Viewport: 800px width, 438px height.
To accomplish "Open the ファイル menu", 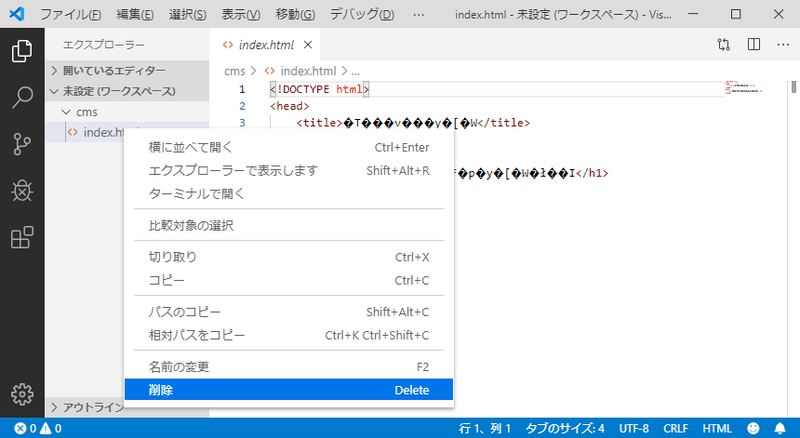I will pyautogui.click(x=70, y=14).
